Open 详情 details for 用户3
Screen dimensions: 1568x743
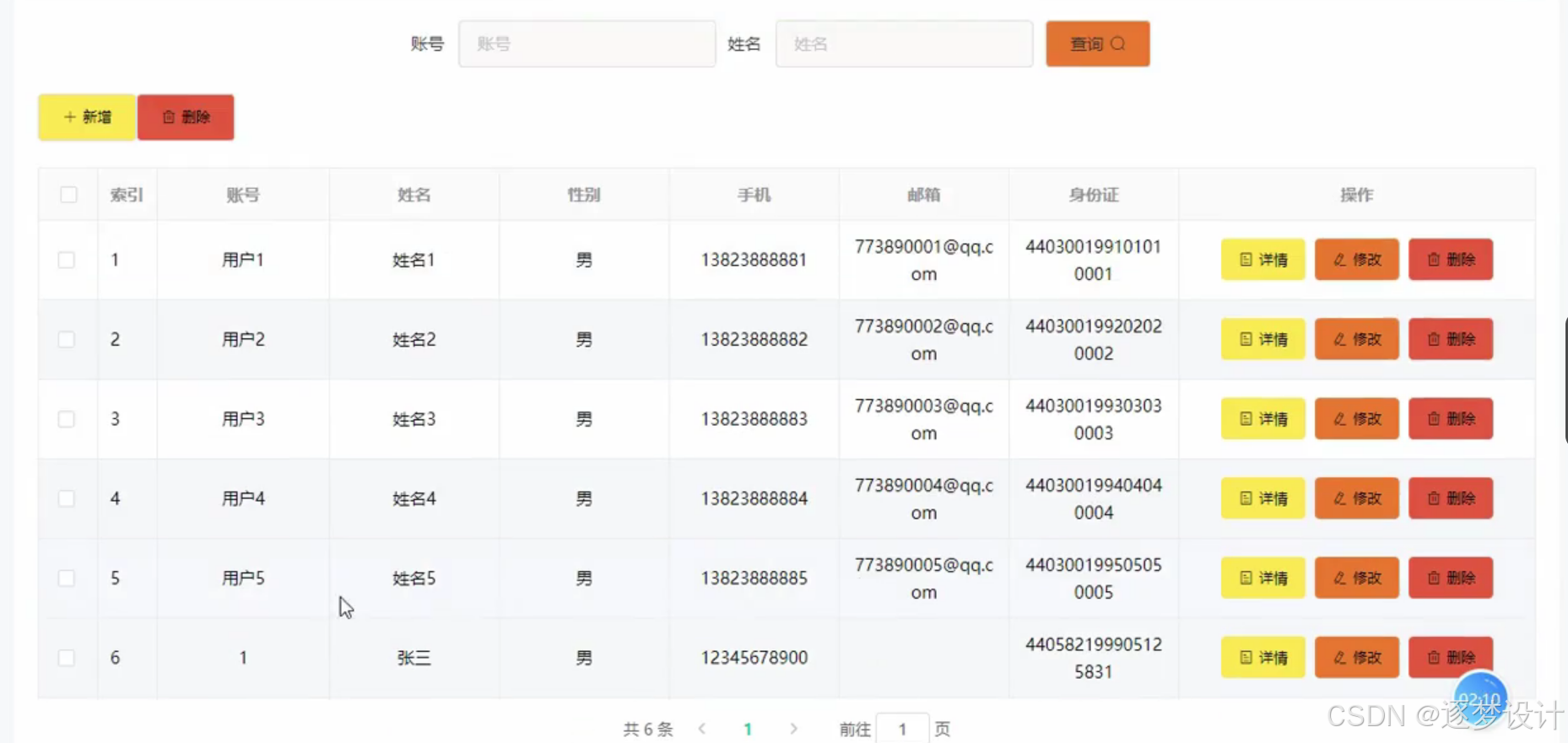coord(1263,419)
